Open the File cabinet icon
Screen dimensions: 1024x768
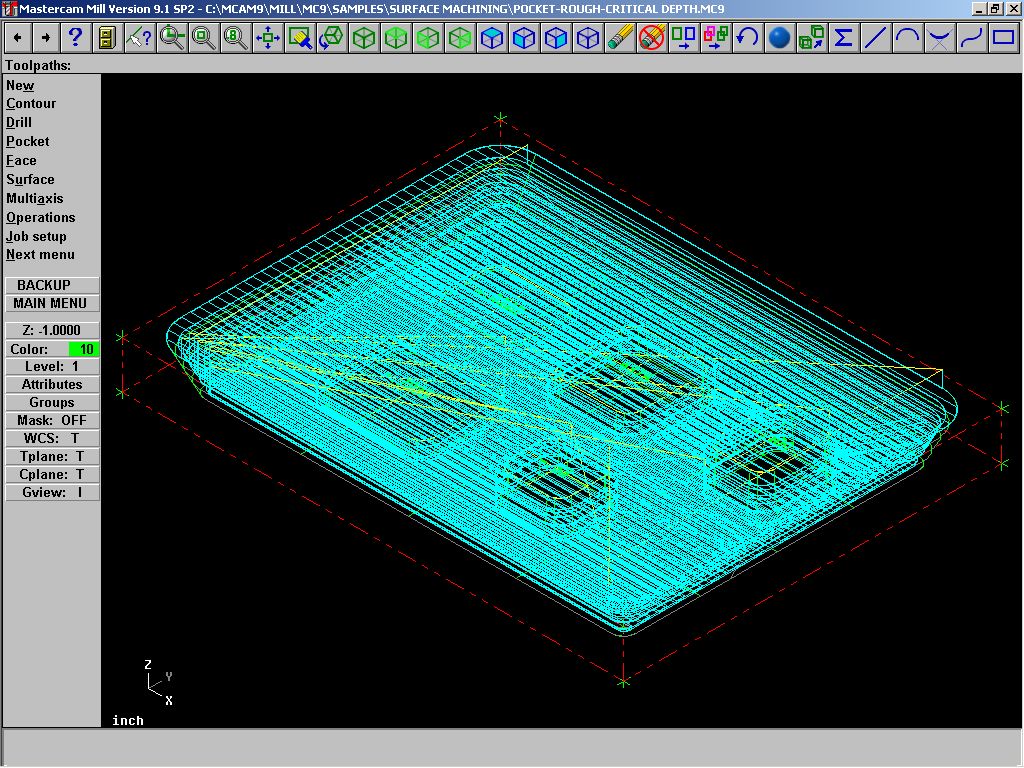click(107, 37)
